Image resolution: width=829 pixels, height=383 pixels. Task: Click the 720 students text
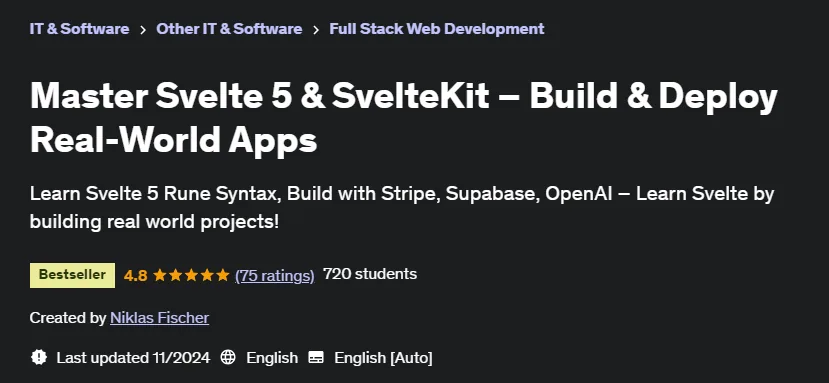tap(370, 274)
